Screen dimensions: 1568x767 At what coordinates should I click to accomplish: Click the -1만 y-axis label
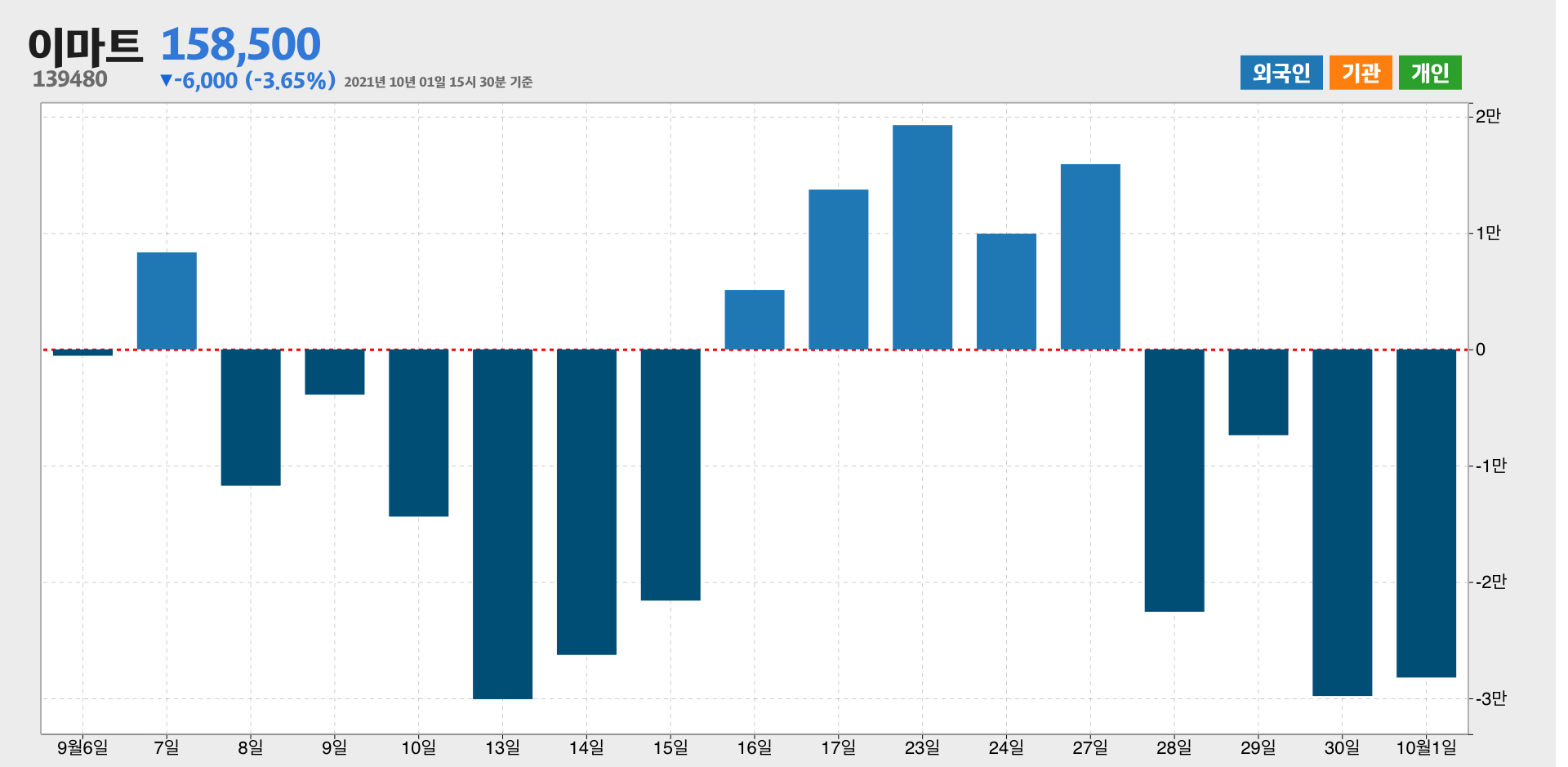pos(1490,466)
